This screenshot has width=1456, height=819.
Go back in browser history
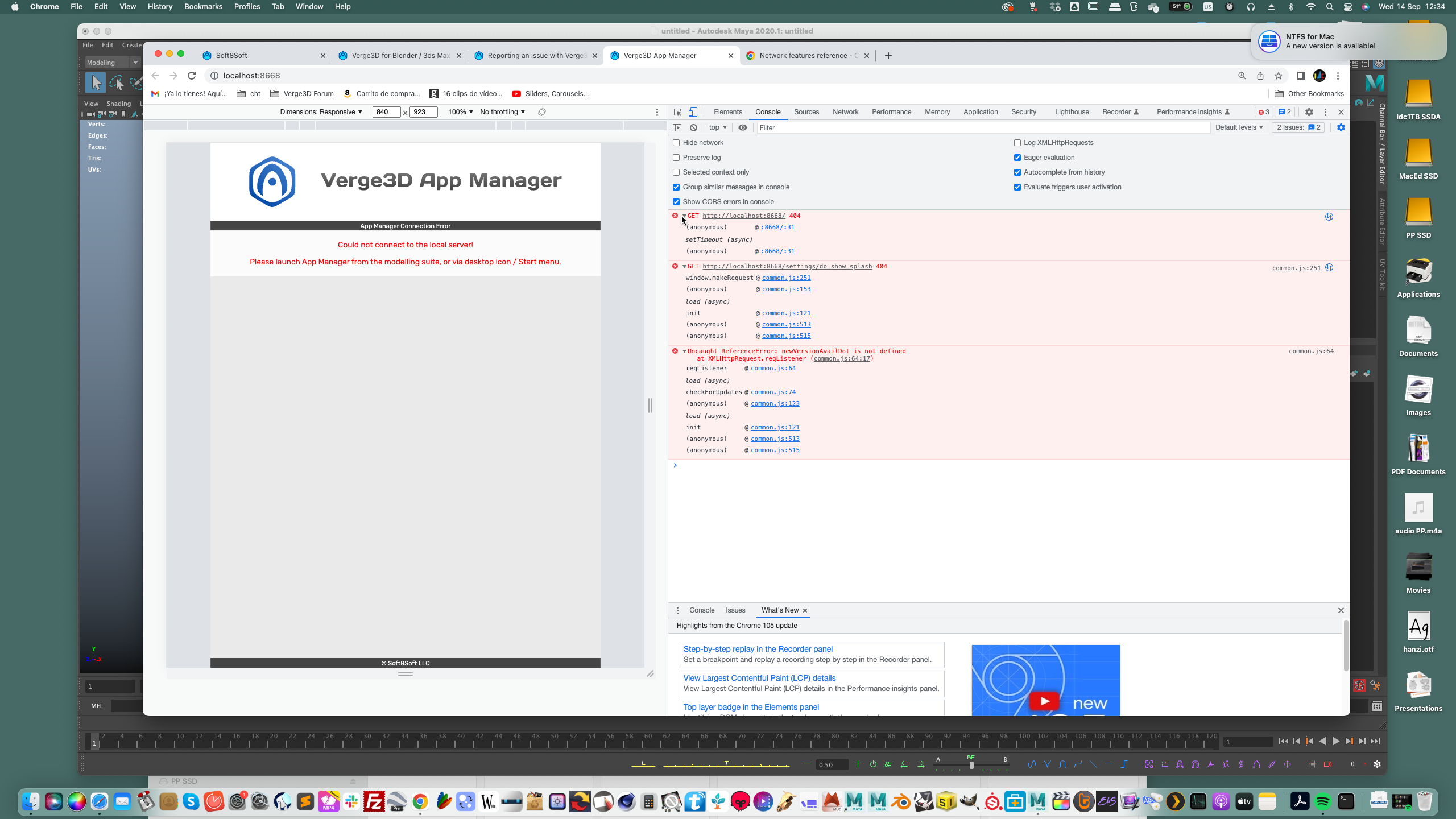[x=155, y=76]
